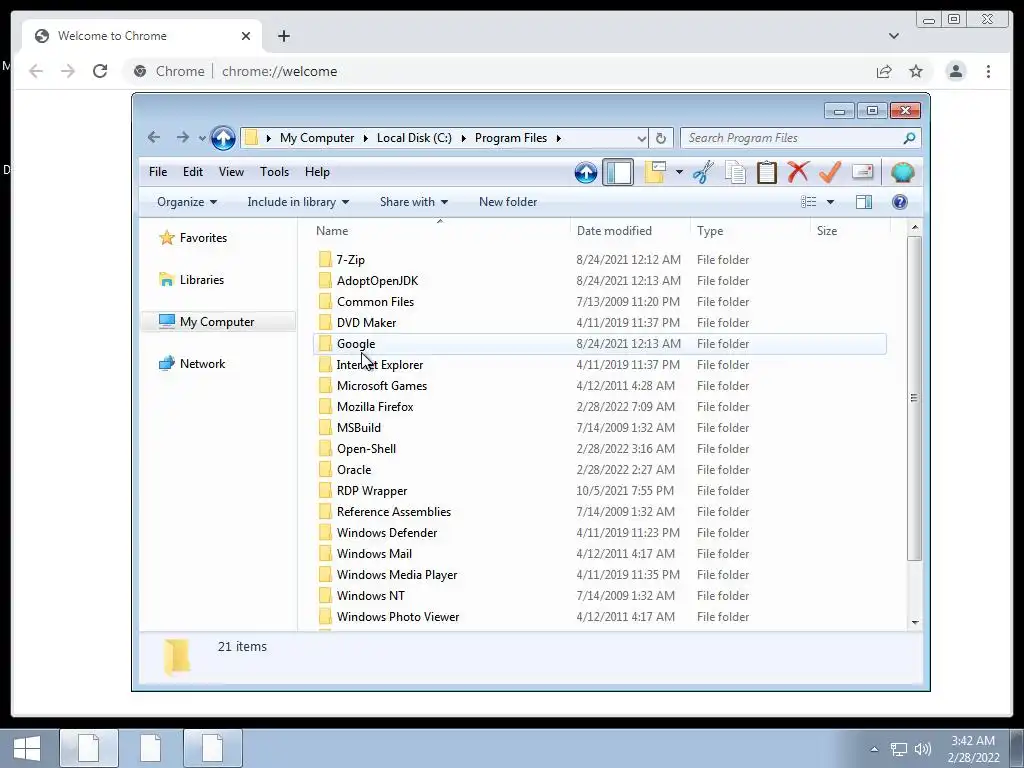Reload the page in Chrome

[100, 71]
